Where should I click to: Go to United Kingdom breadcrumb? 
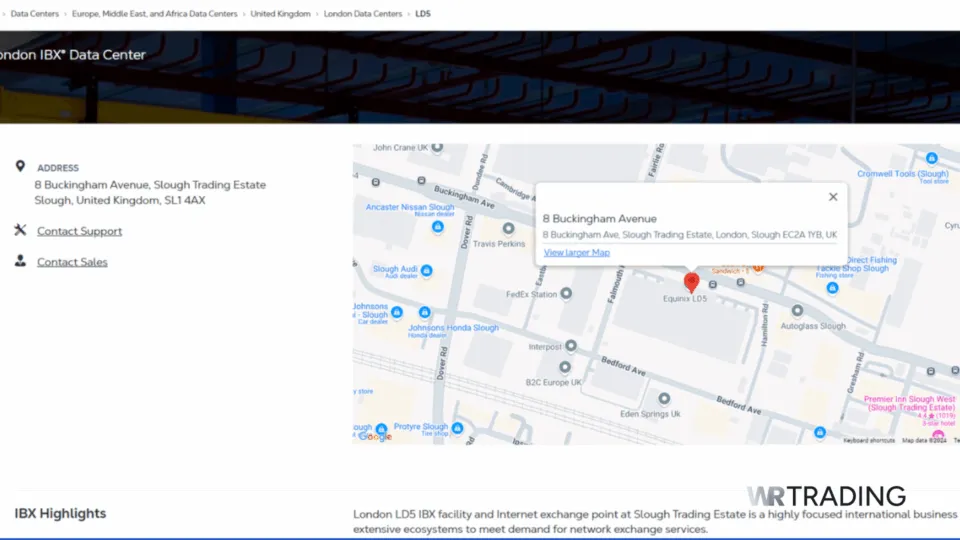[280, 14]
